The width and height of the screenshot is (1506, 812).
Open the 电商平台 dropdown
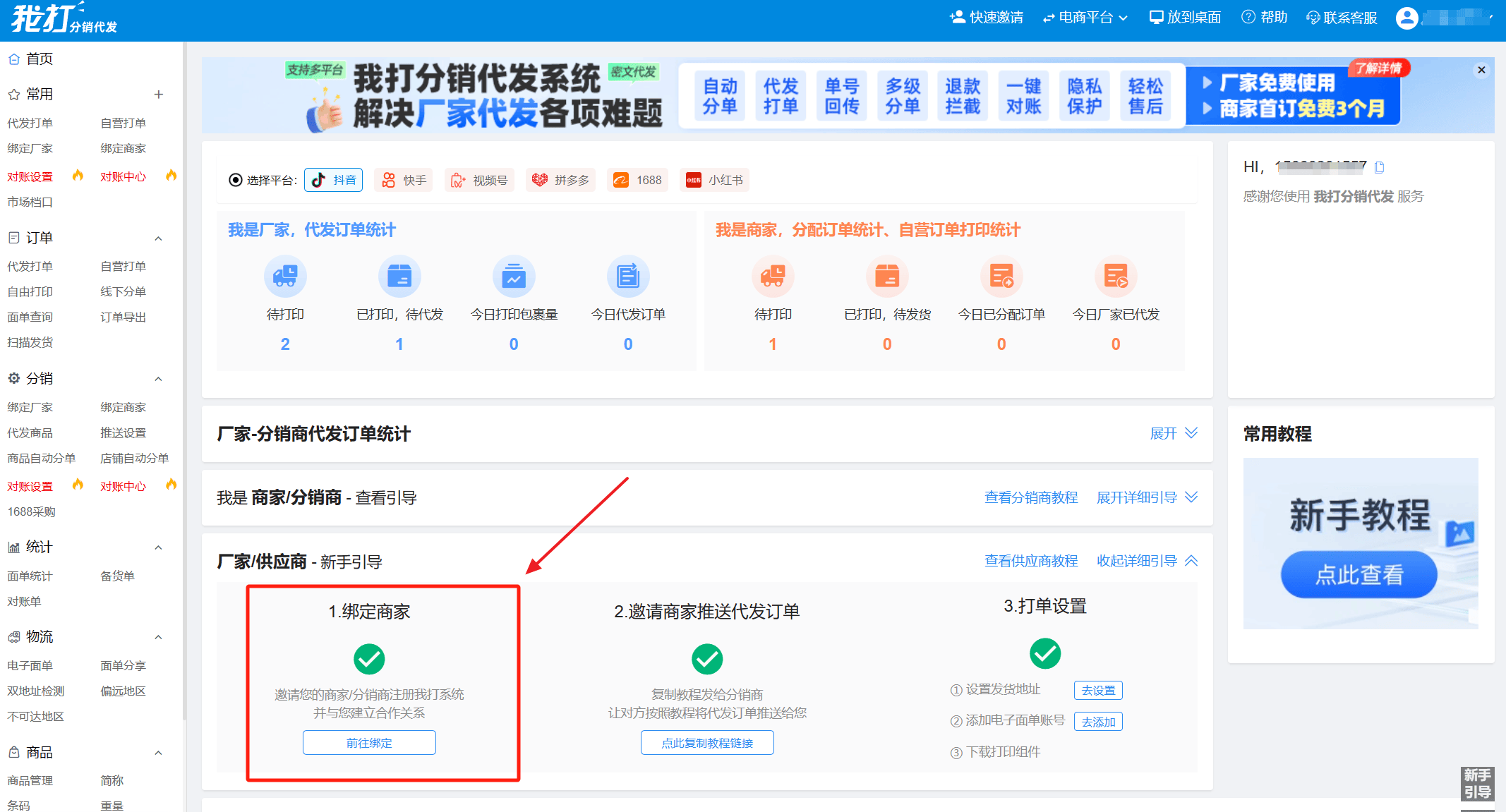1085,18
